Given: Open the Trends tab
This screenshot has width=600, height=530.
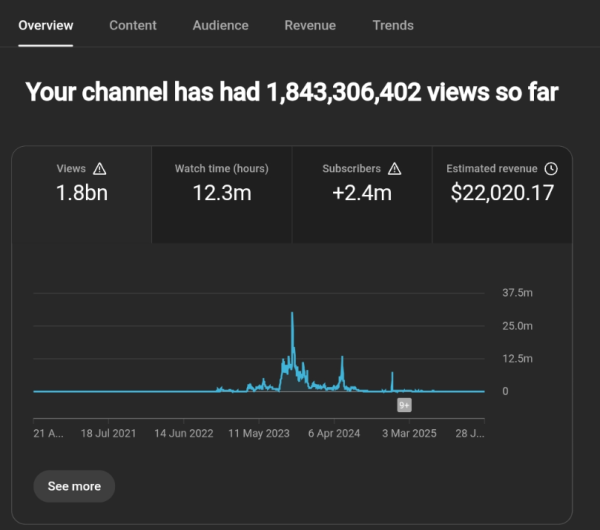Looking at the screenshot, I should click(x=392, y=25).
